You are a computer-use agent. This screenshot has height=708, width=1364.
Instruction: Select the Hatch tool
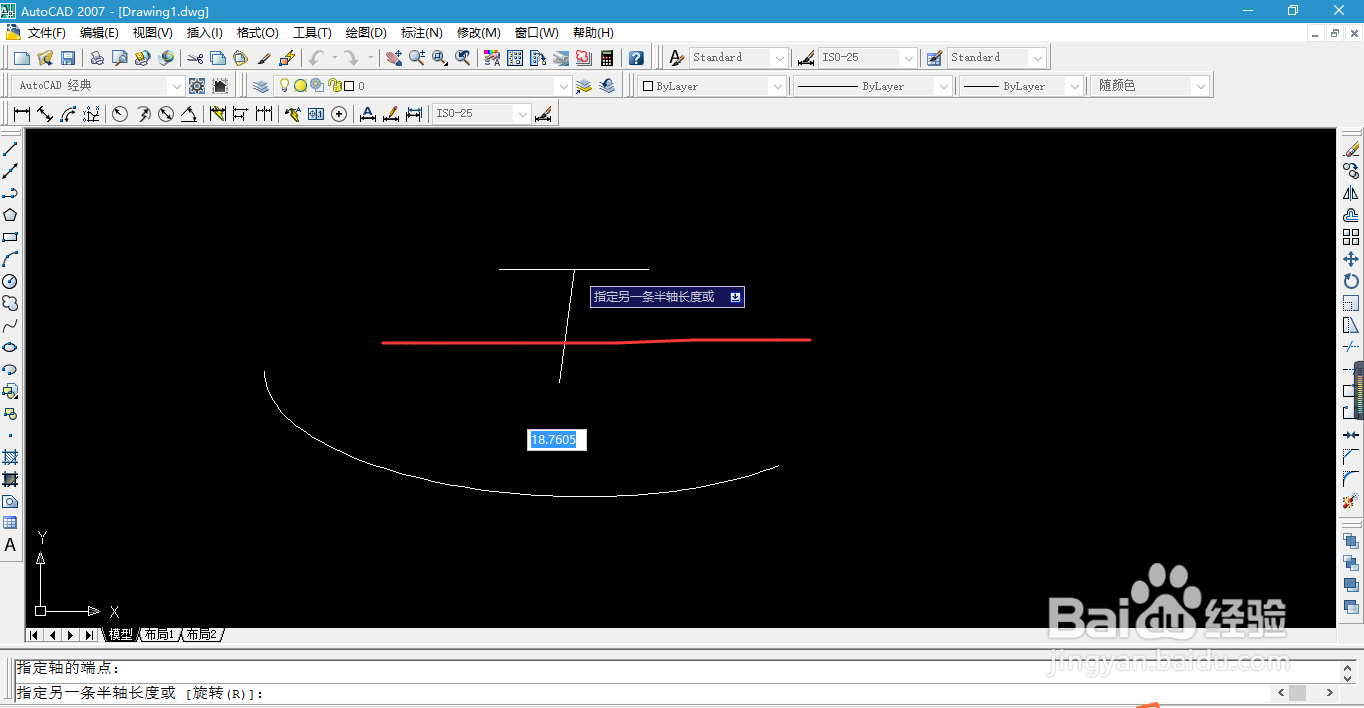(10, 456)
